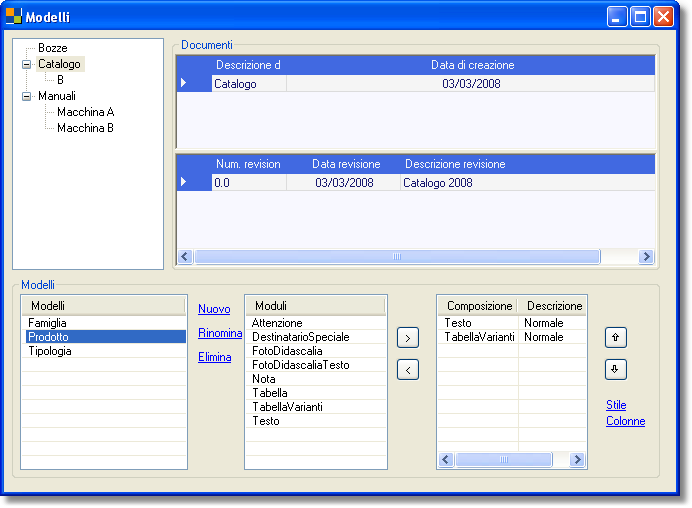Select the Catalogo tree item
The width and height of the screenshot is (692, 508).
click(x=59, y=64)
